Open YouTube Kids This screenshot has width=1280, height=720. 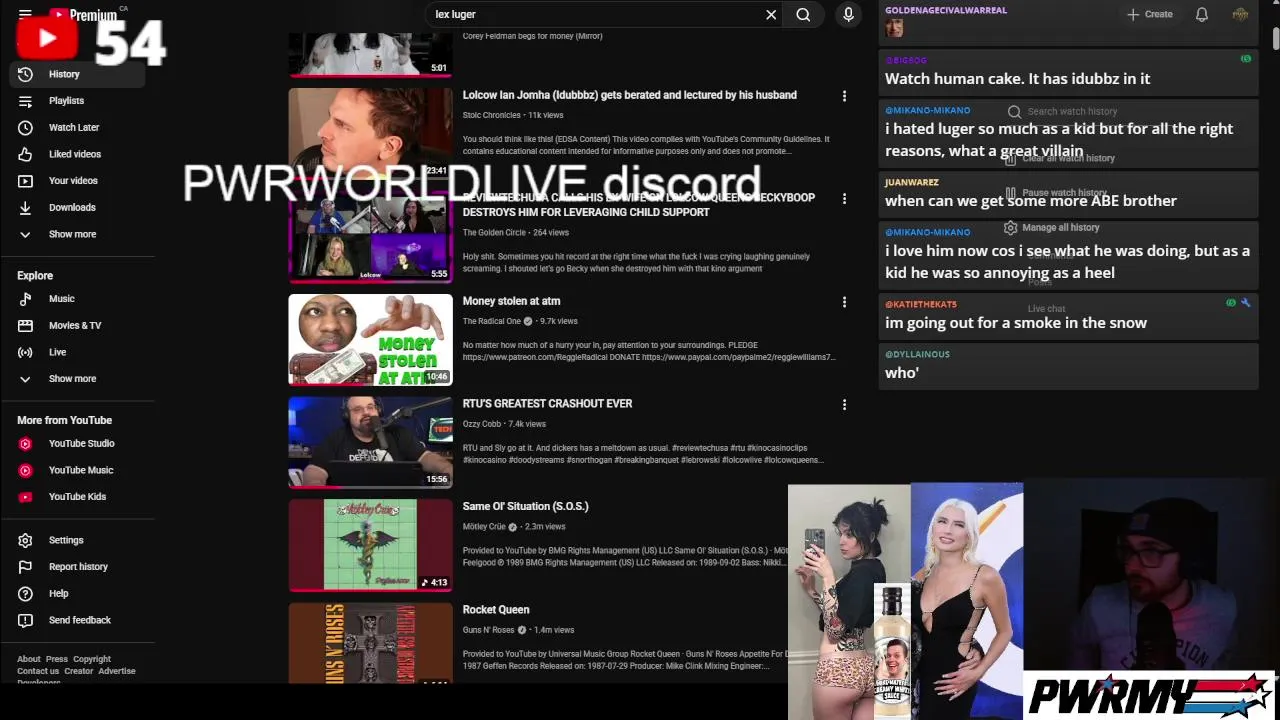tap(77, 497)
